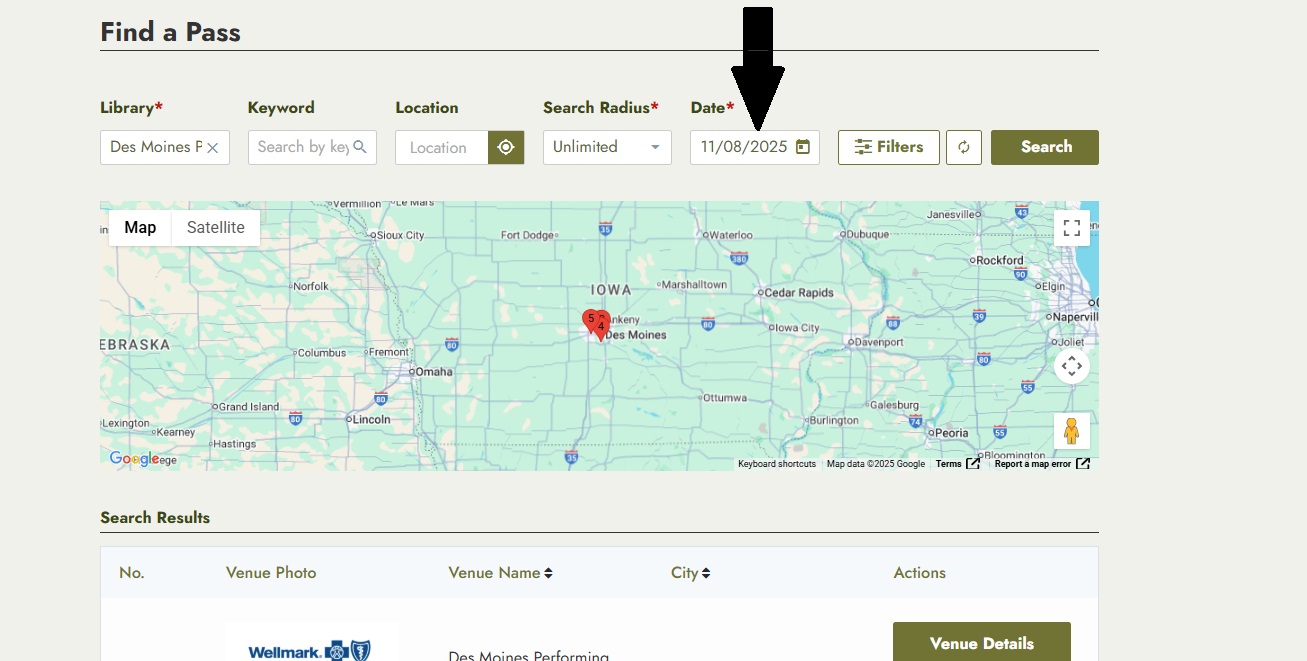Open the map Terms link

(948, 464)
